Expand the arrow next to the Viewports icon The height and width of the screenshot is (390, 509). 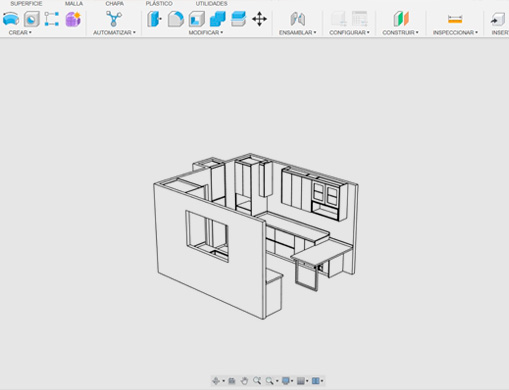(x=322, y=381)
